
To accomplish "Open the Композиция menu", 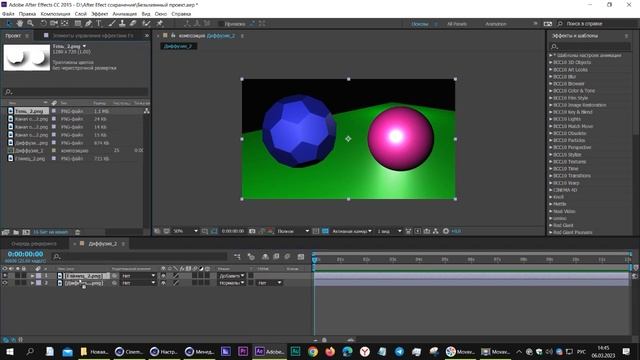I will coord(55,14).
